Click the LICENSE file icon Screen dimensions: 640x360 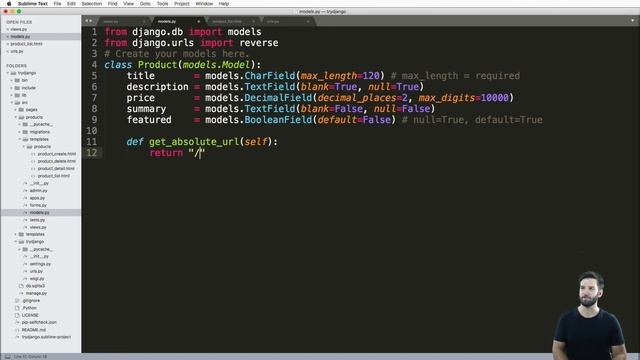pos(17,316)
